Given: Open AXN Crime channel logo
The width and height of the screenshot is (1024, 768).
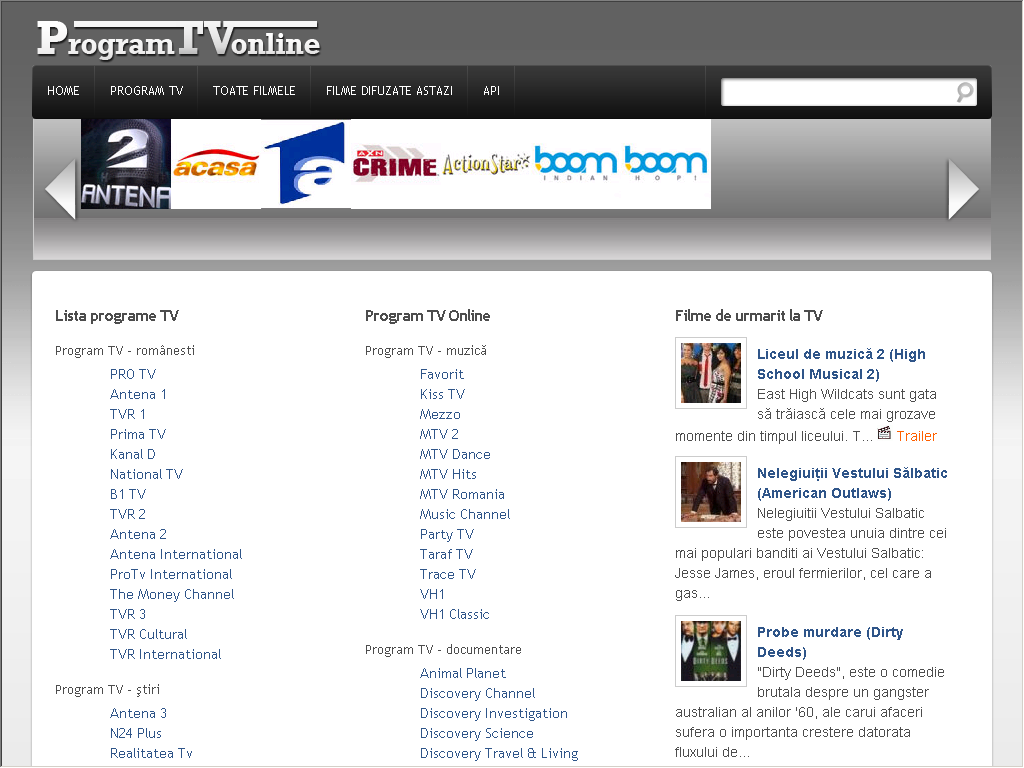Looking at the screenshot, I should [395, 164].
